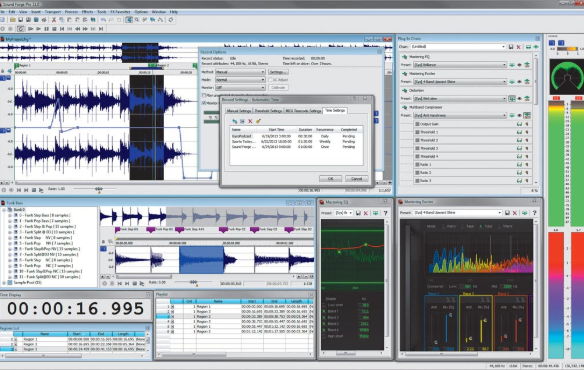The image size is (584, 370).
Task: Open the Multiband Compressor preset dropdown
Action: pyautogui.click(x=460, y=116)
